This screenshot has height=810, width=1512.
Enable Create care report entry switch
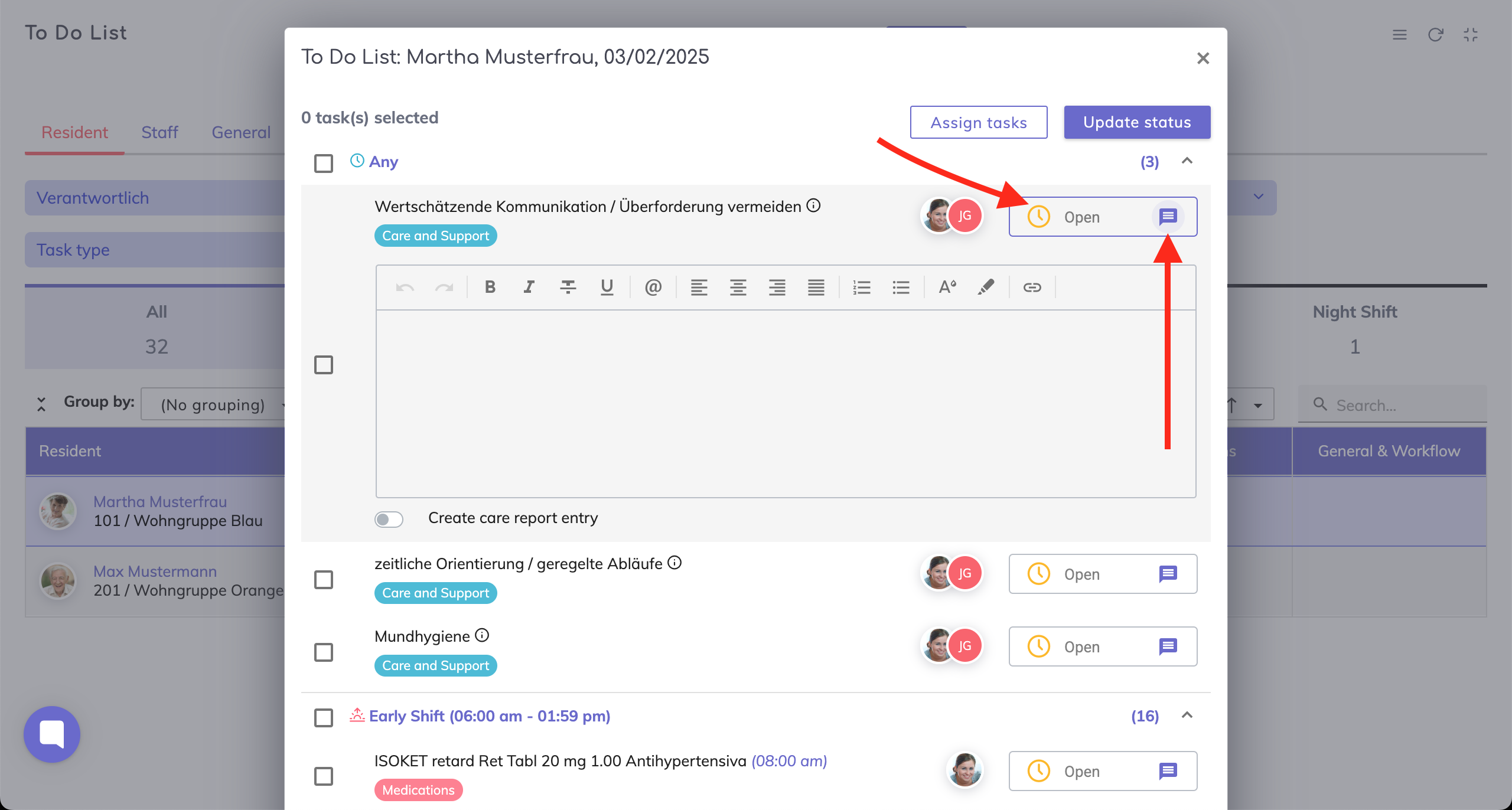coord(389,519)
